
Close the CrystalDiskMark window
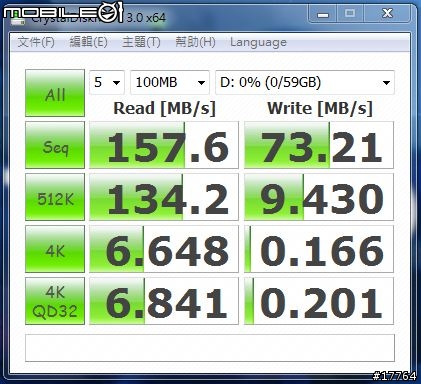[387, 14]
